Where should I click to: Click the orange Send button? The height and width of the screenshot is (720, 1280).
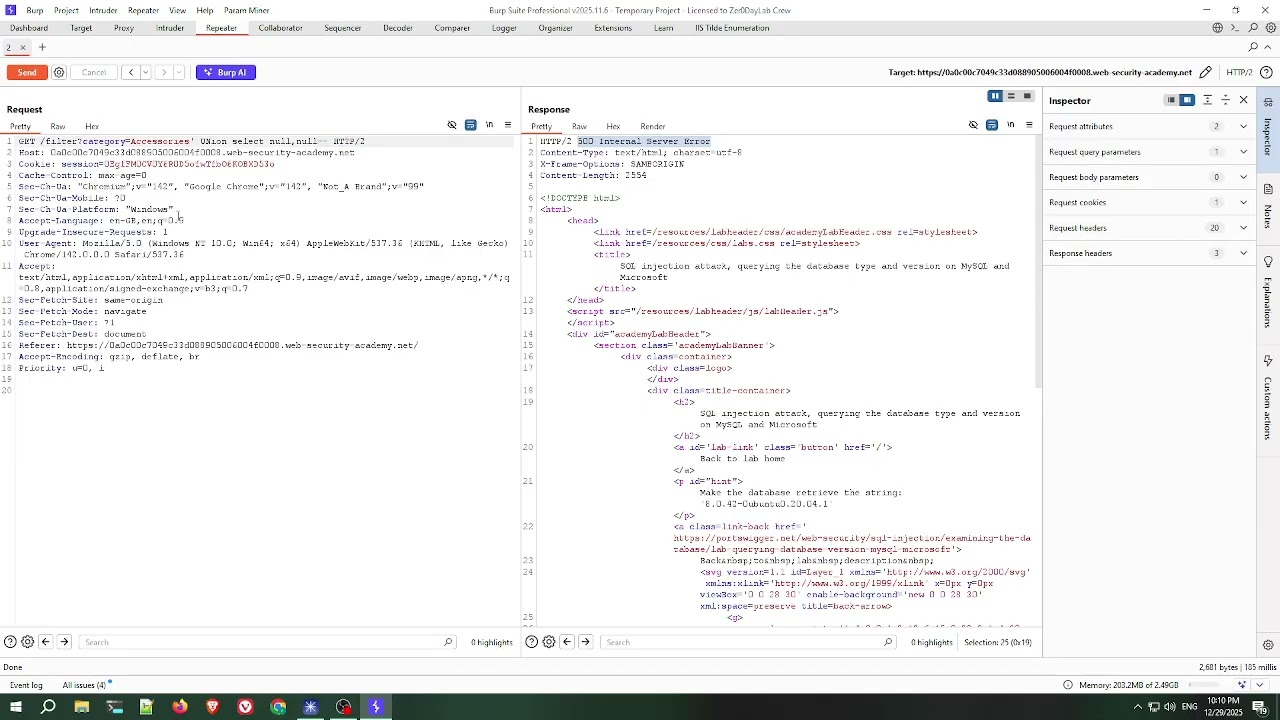(x=27, y=72)
